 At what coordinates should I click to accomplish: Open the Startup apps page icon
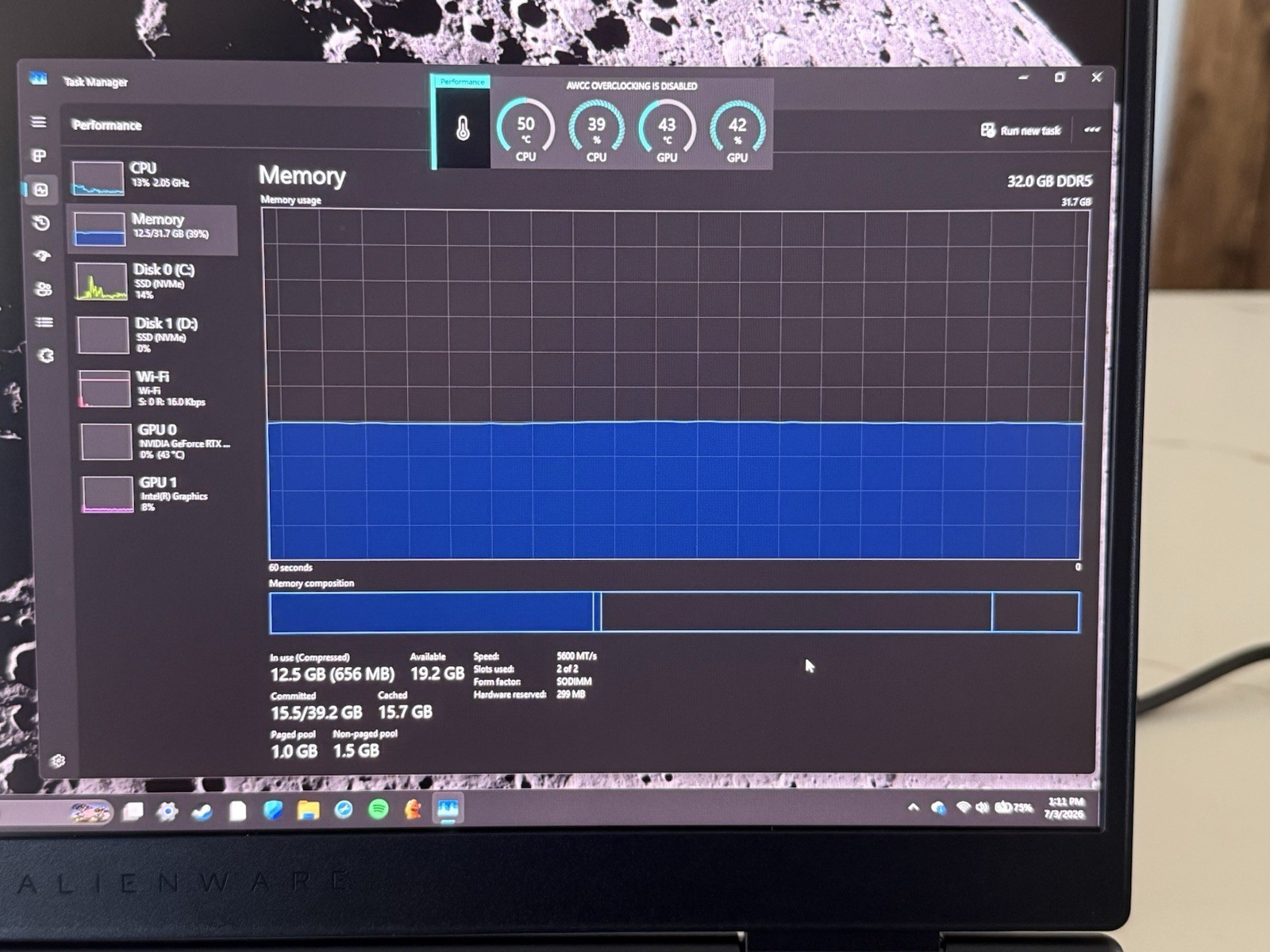[x=43, y=255]
